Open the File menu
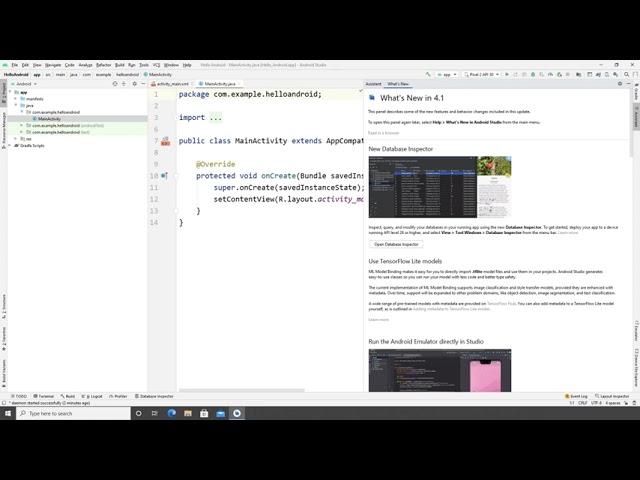Viewport: 640px width, 480px height. [x=15, y=65]
